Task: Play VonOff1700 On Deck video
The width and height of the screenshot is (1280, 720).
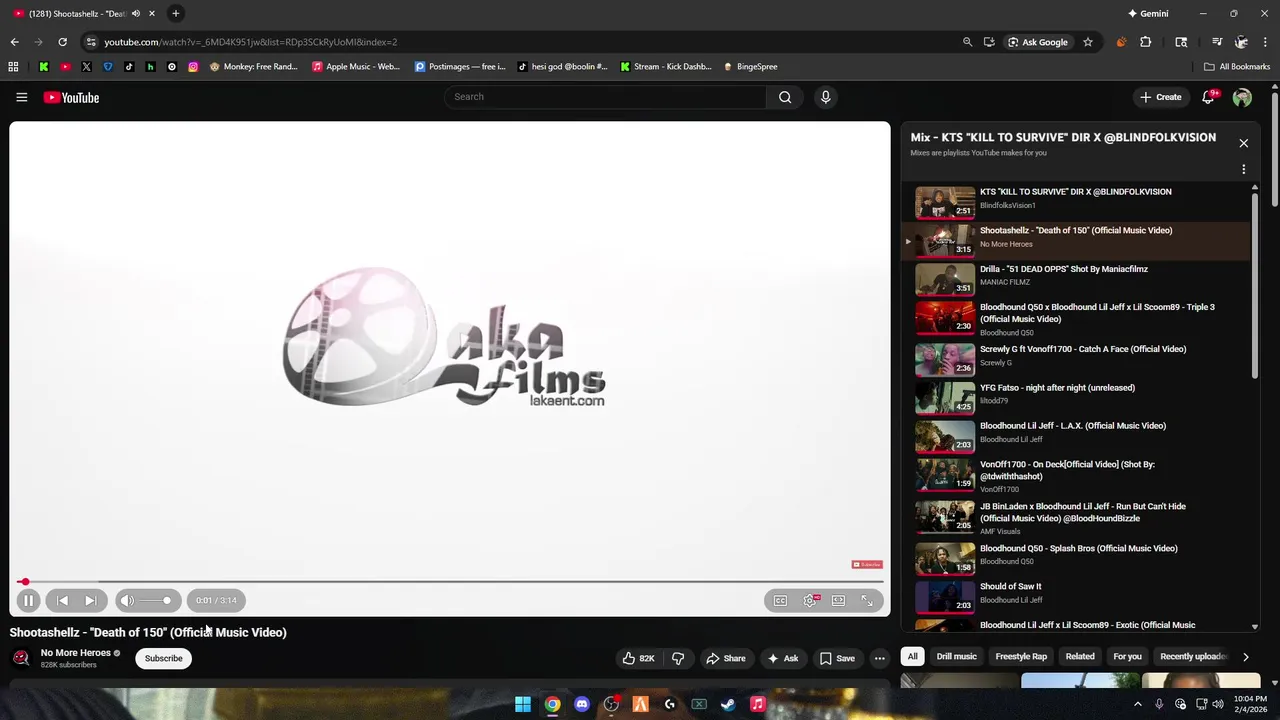Action: pyautogui.click(x=1075, y=475)
